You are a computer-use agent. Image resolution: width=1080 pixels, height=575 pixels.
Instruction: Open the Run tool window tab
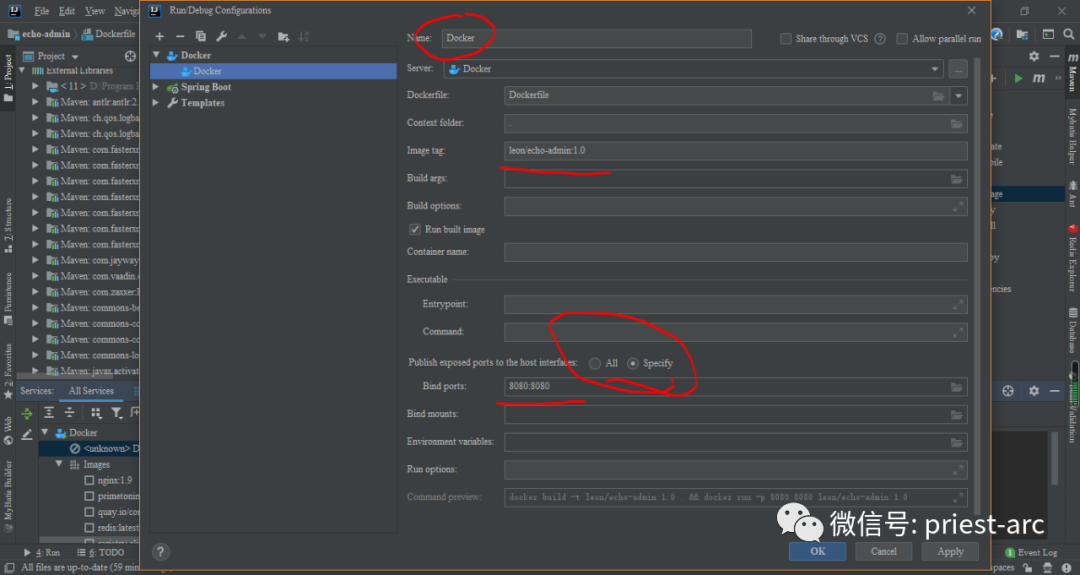tap(42, 552)
